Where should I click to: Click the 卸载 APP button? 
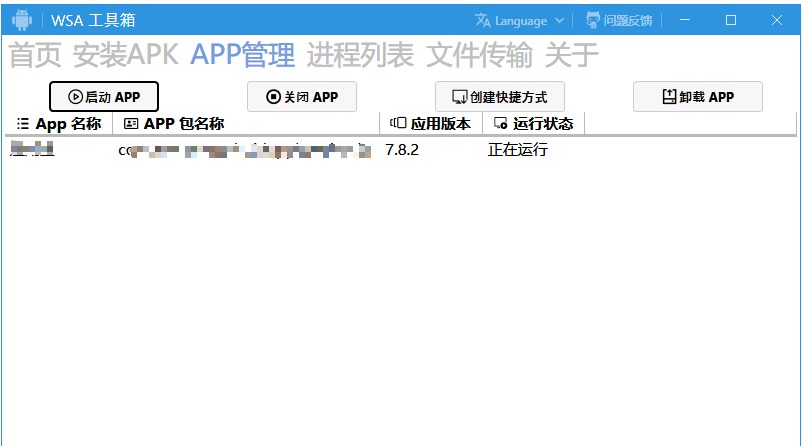click(x=698, y=96)
